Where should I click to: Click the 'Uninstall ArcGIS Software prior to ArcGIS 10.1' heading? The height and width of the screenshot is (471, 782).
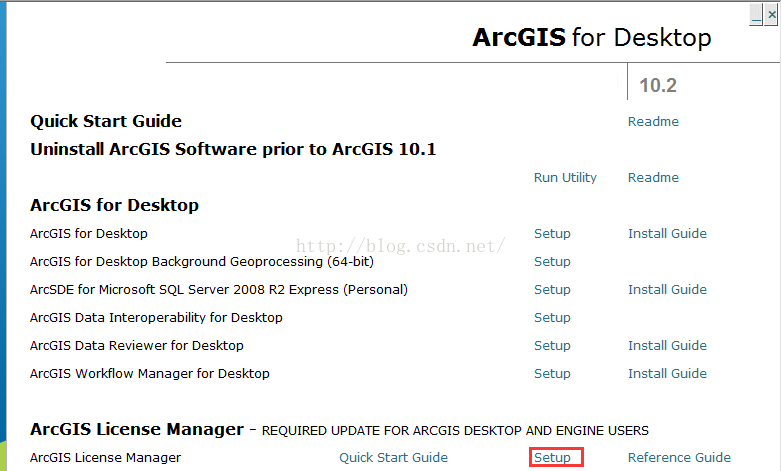pyautogui.click(x=233, y=149)
